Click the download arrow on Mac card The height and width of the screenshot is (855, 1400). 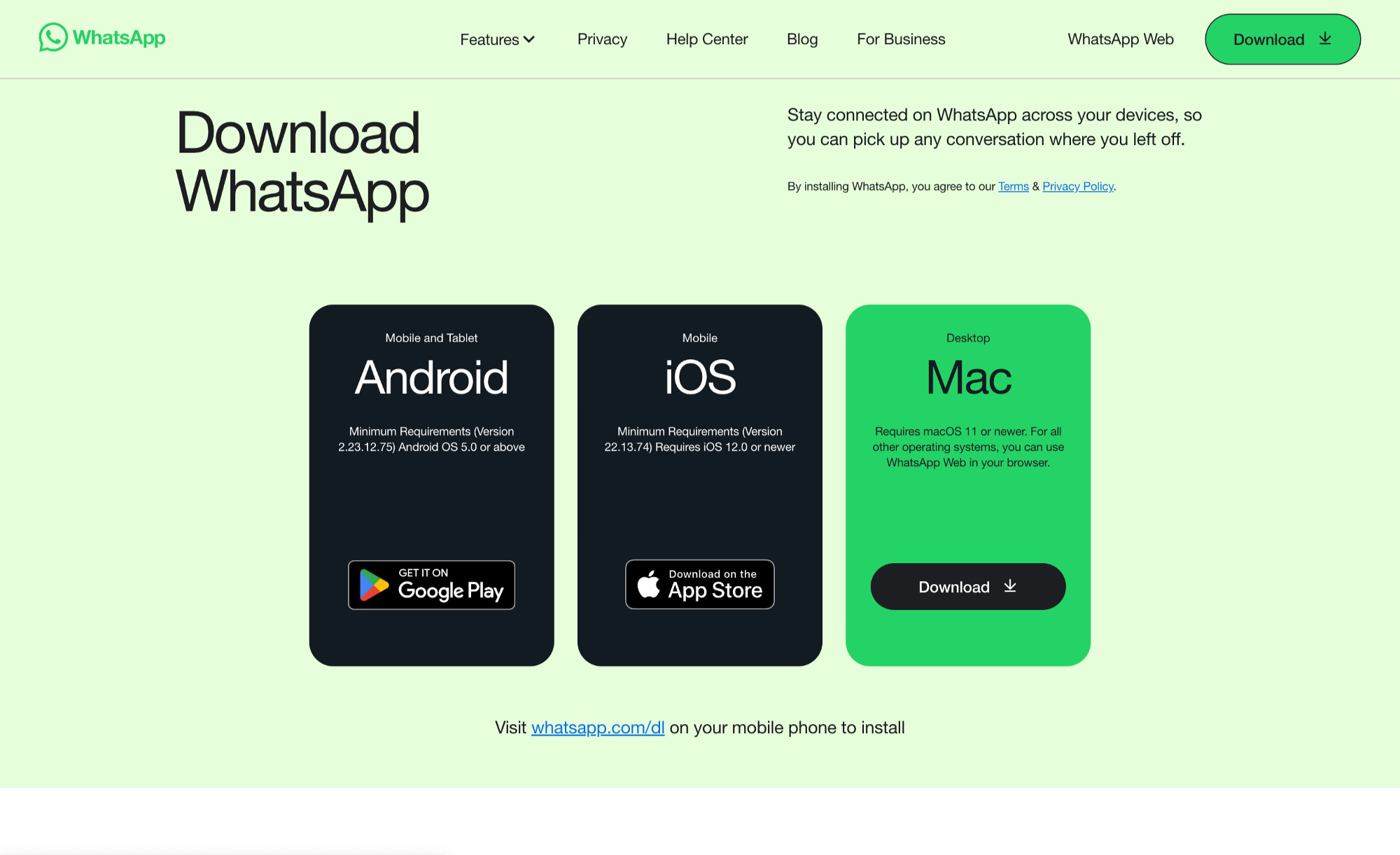pos(1011,585)
